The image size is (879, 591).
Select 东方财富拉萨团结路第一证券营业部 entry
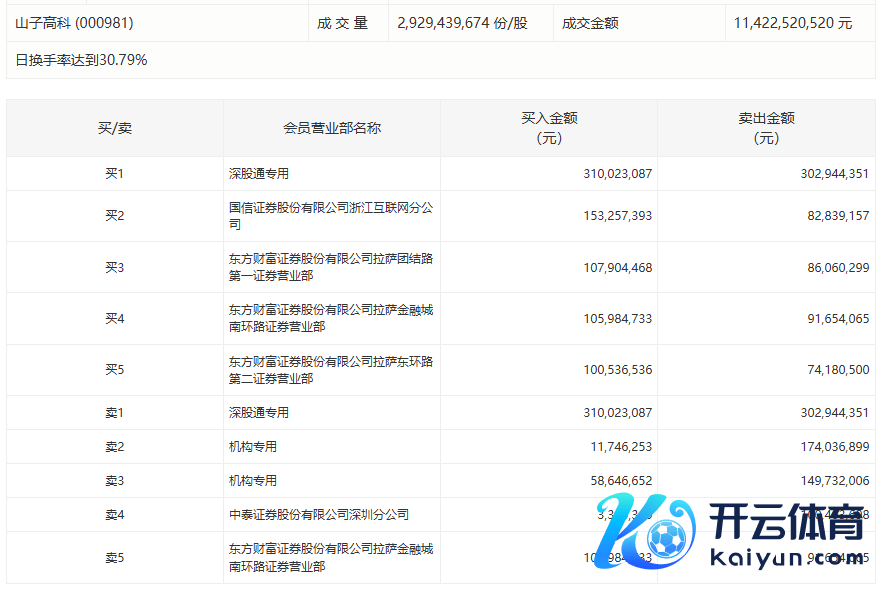[x=331, y=267]
